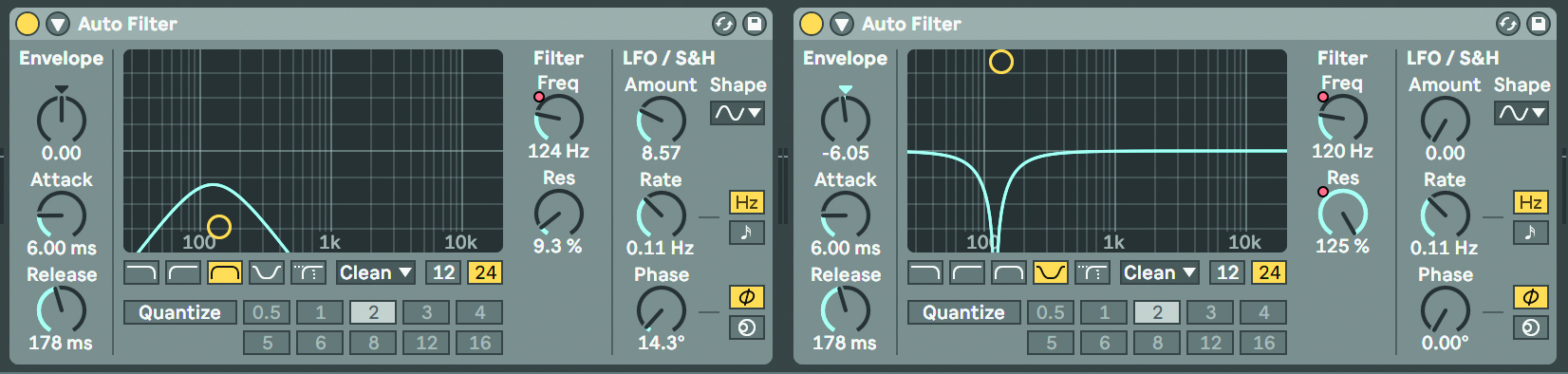Select lowpass filter type in left device
1568x374 pixels.
(141, 273)
